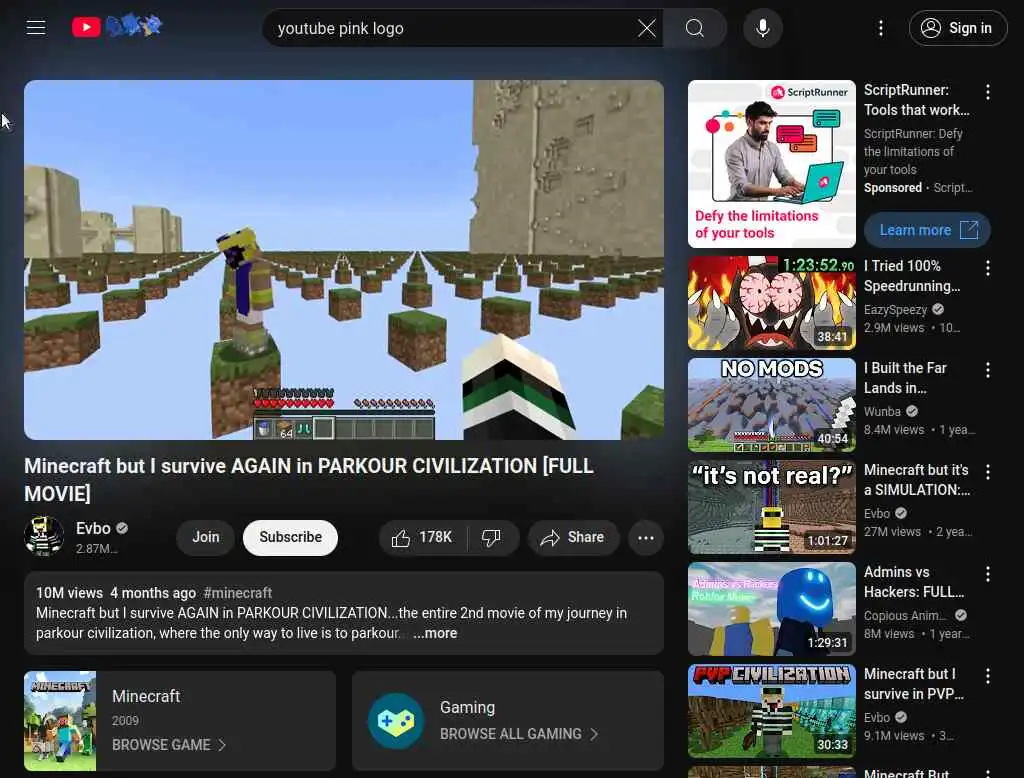The height and width of the screenshot is (778, 1024).
Task: Open I Built the Far Lands thumbnail
Action: point(771,405)
